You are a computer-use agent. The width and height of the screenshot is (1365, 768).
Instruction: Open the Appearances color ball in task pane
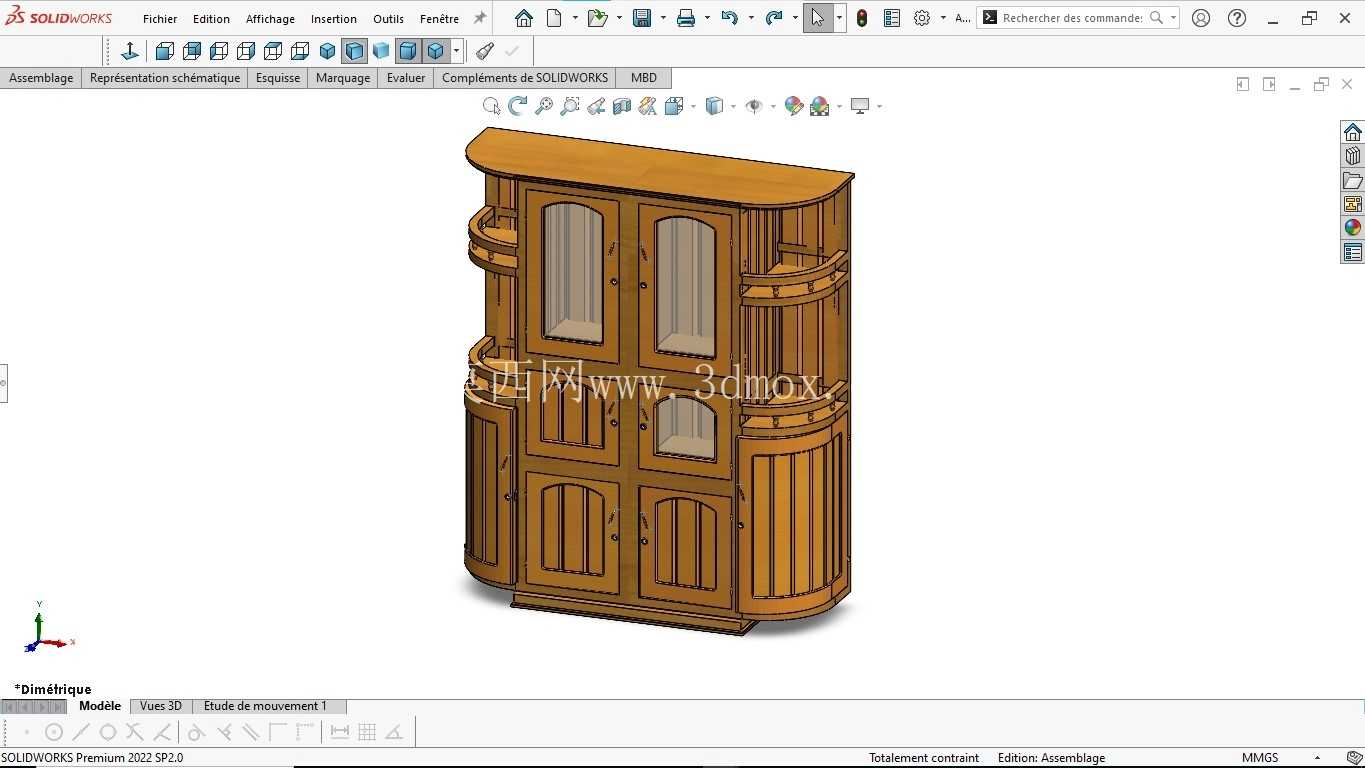(x=1353, y=228)
